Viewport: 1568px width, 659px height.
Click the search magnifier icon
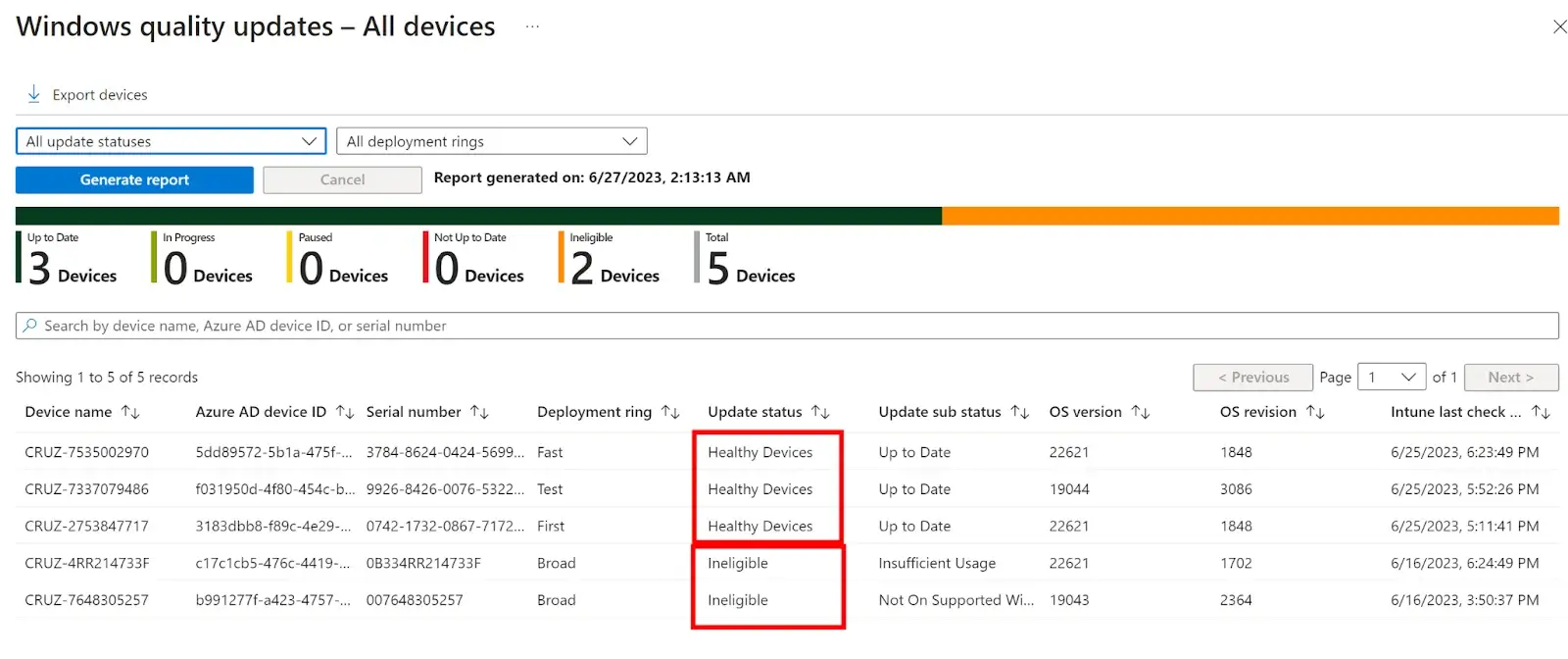(30, 326)
